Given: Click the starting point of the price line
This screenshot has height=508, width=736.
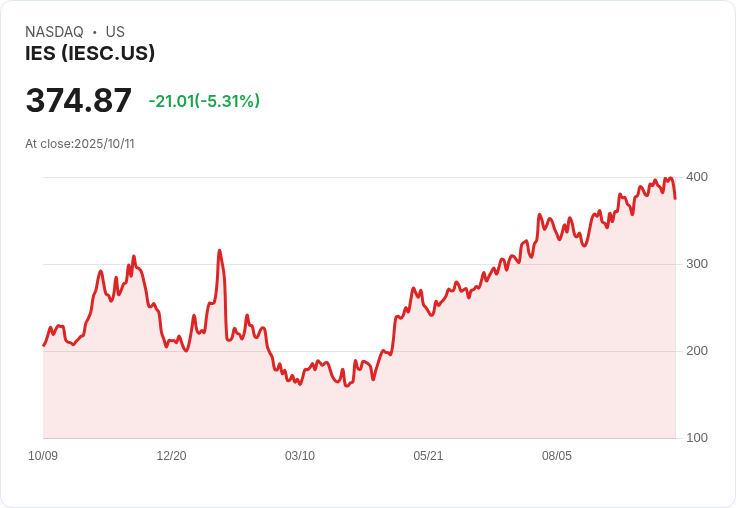Looking at the screenshot, I should 43,346.
